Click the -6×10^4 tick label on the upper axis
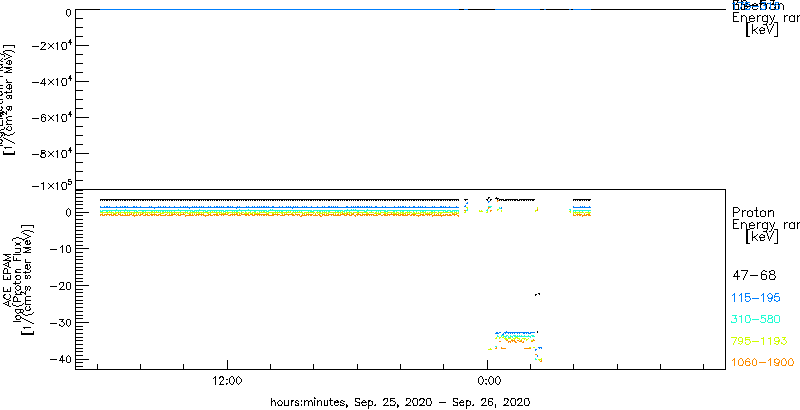This screenshot has width=800, height=410. tap(51, 117)
